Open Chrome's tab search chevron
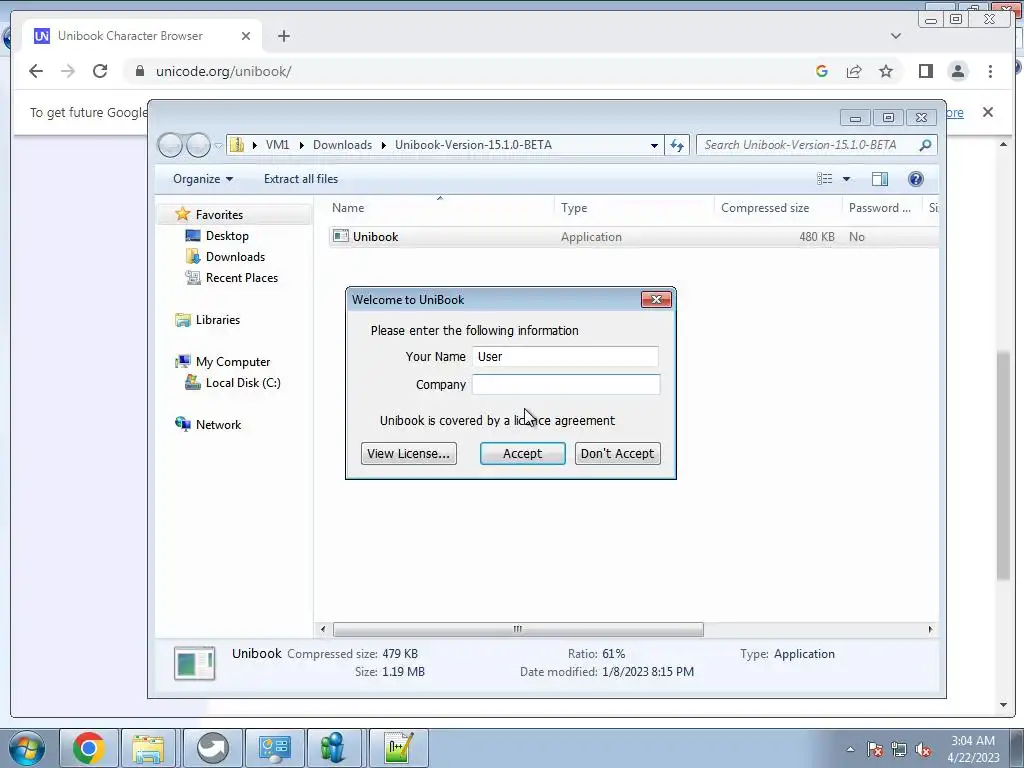Viewport: 1024px width, 768px height. pyautogui.click(x=895, y=36)
